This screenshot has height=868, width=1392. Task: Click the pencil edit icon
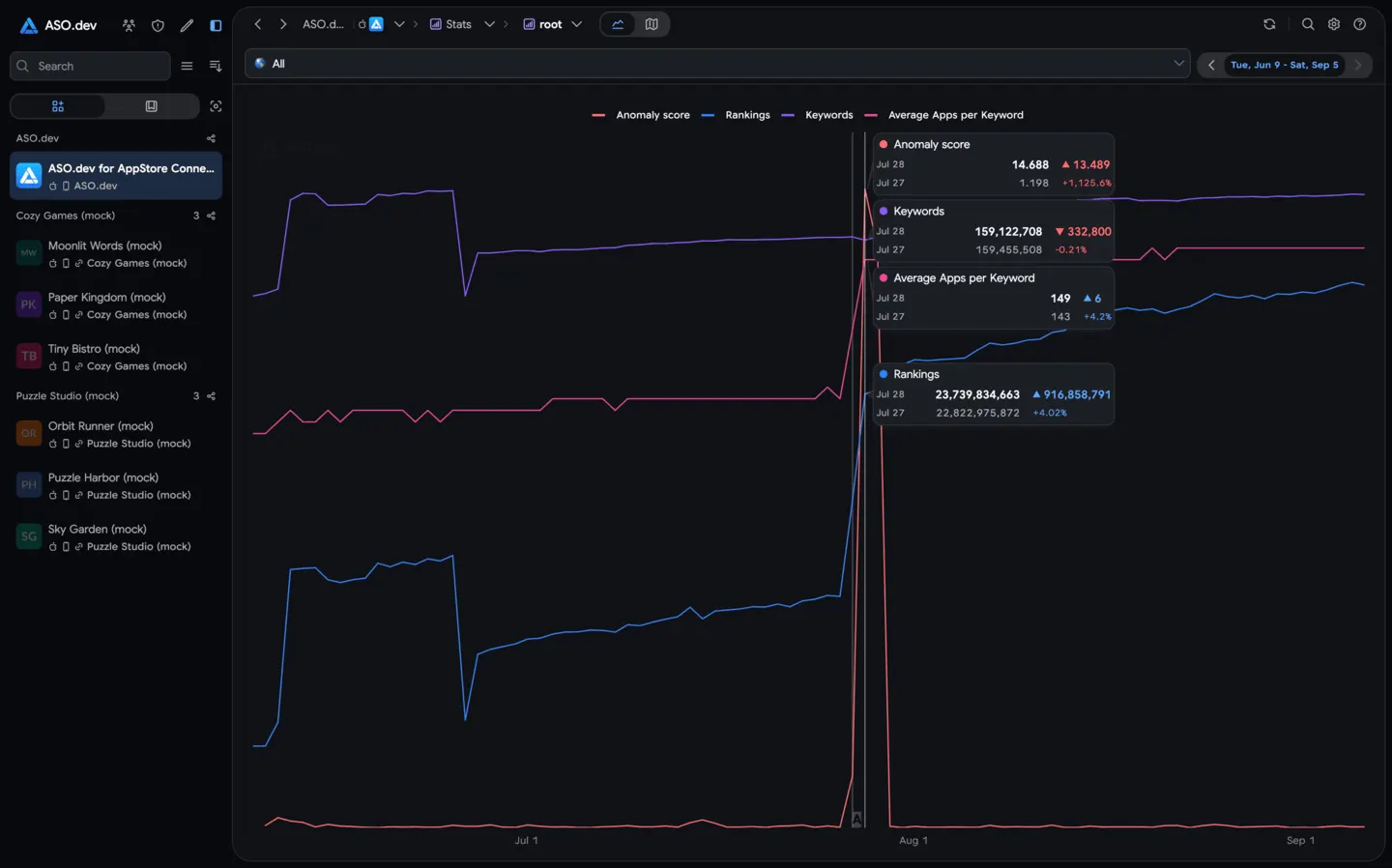[187, 25]
